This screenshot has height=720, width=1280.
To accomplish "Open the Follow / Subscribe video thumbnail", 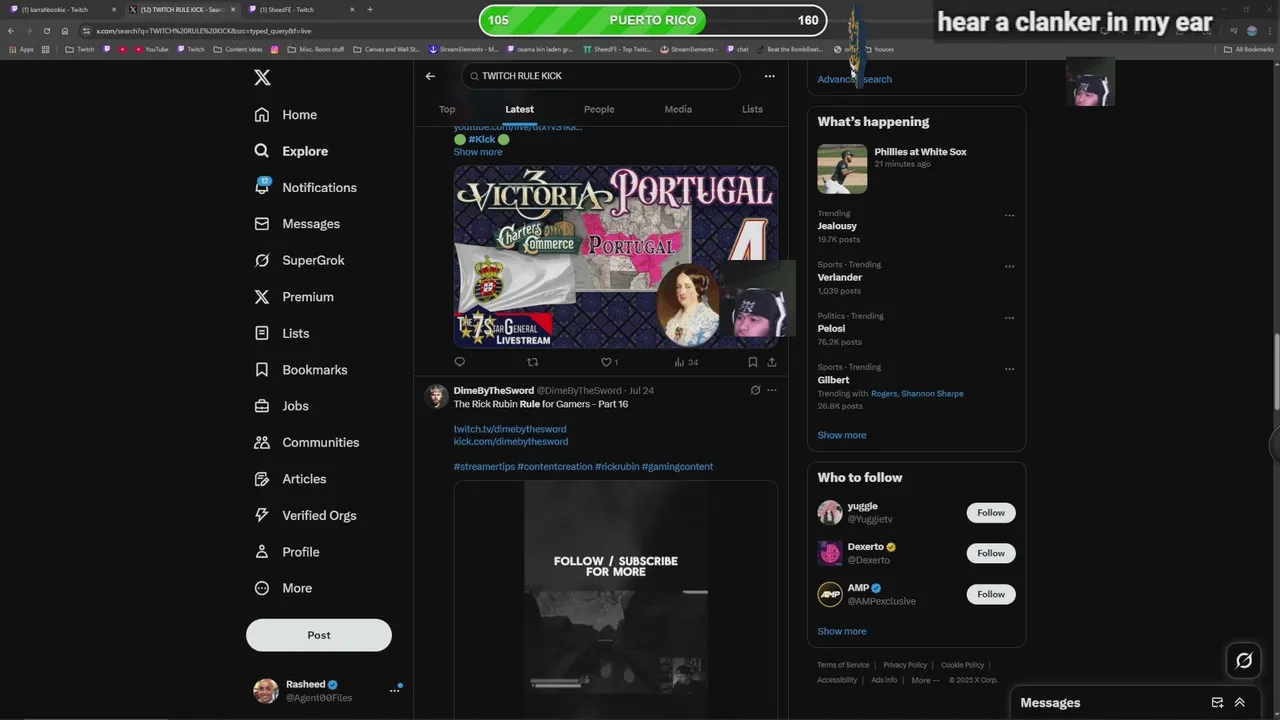I will pyautogui.click(x=615, y=600).
